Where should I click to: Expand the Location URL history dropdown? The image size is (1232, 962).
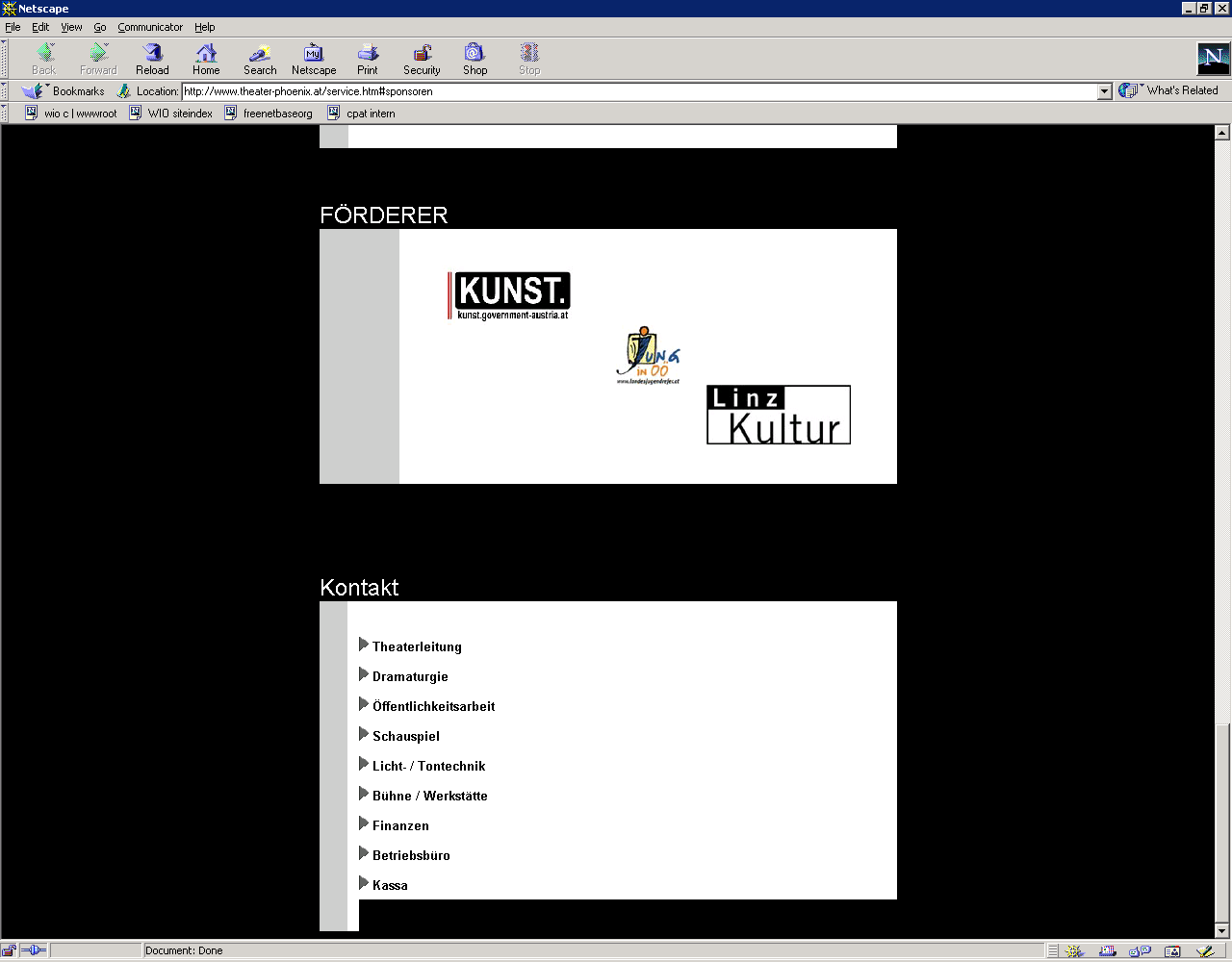(1104, 91)
